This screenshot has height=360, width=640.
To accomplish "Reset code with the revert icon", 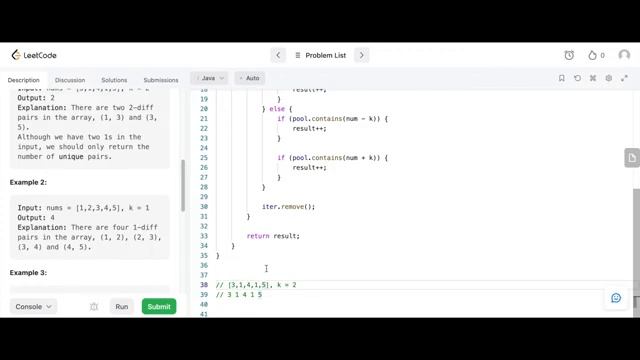I will tap(577, 78).
